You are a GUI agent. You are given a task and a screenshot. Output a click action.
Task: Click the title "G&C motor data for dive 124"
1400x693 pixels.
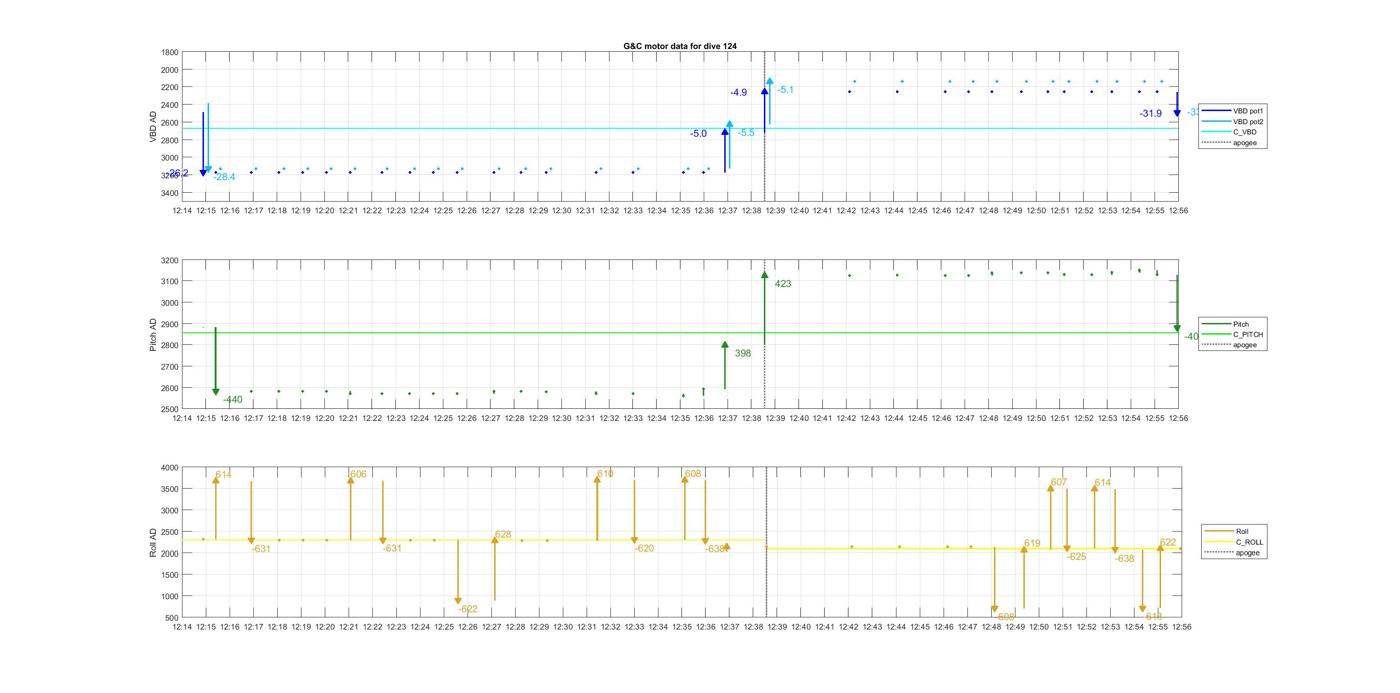point(680,46)
